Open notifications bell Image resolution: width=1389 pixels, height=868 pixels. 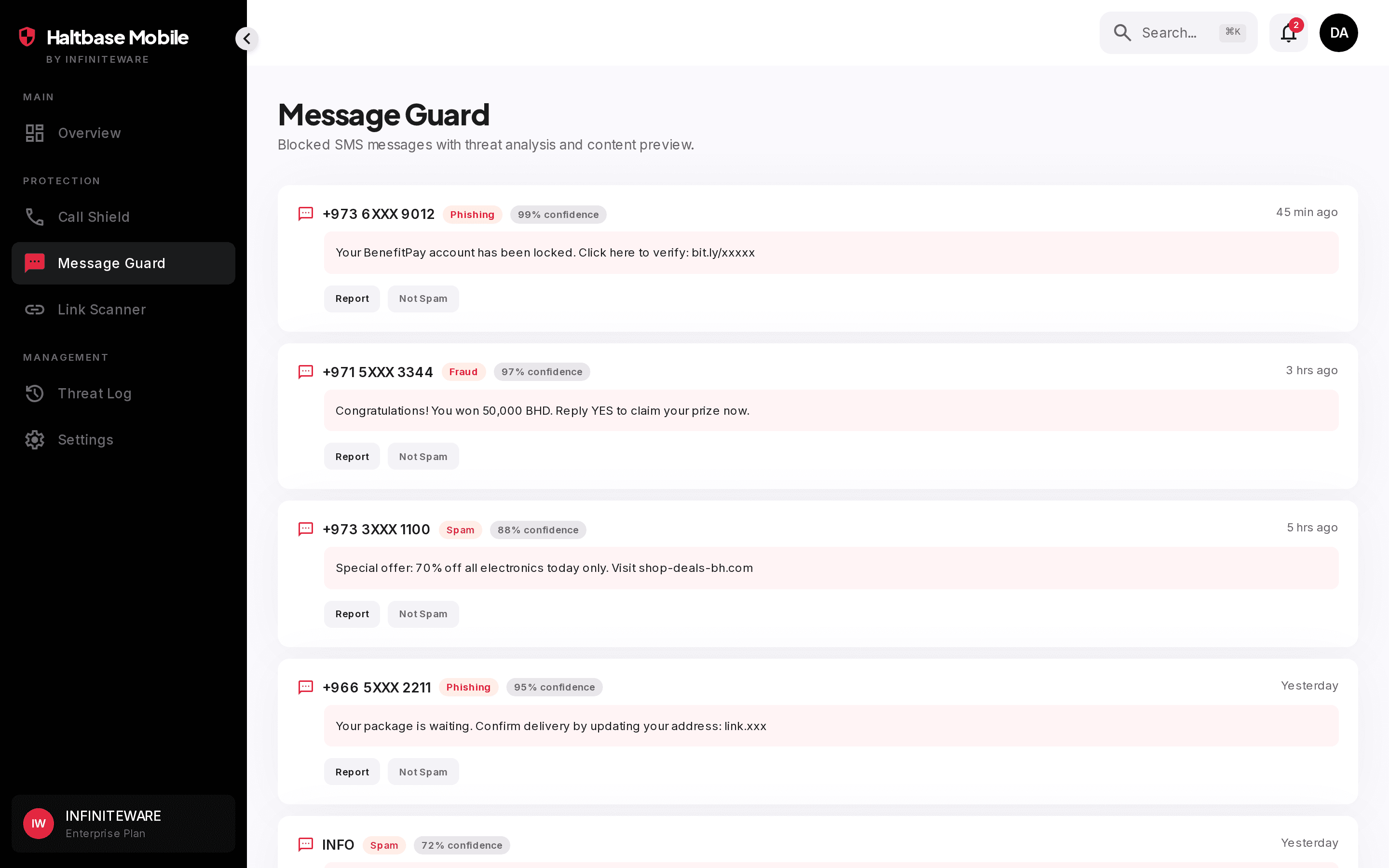click(1289, 33)
